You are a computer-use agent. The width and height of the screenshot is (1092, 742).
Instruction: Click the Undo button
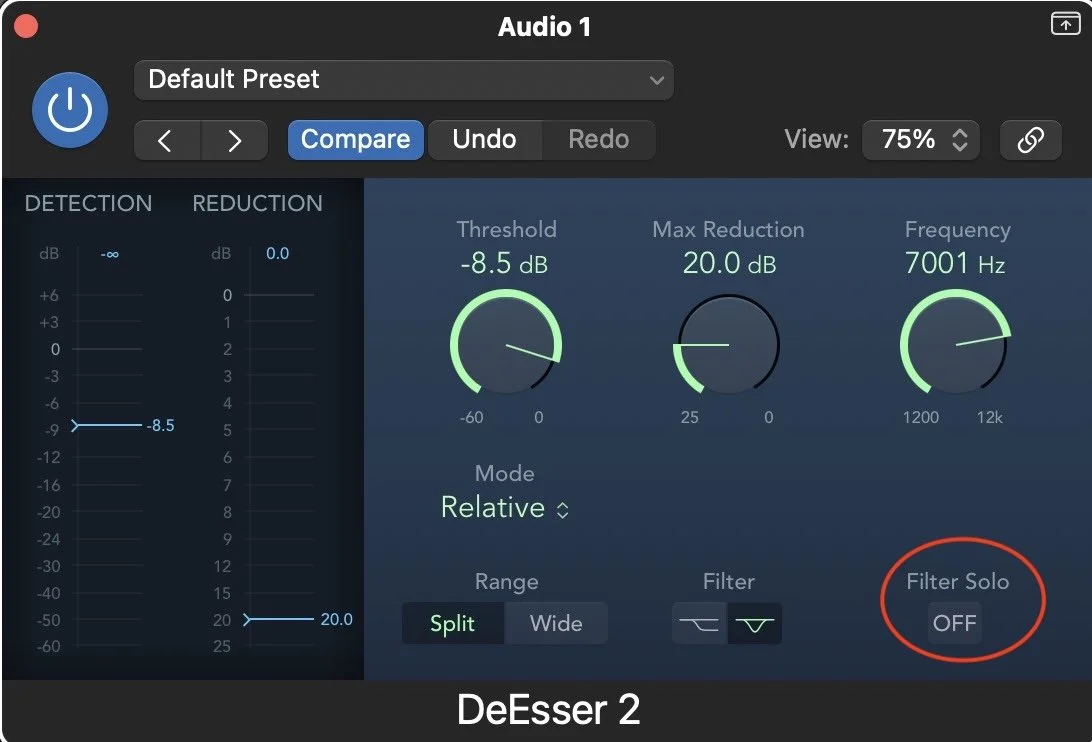485,140
